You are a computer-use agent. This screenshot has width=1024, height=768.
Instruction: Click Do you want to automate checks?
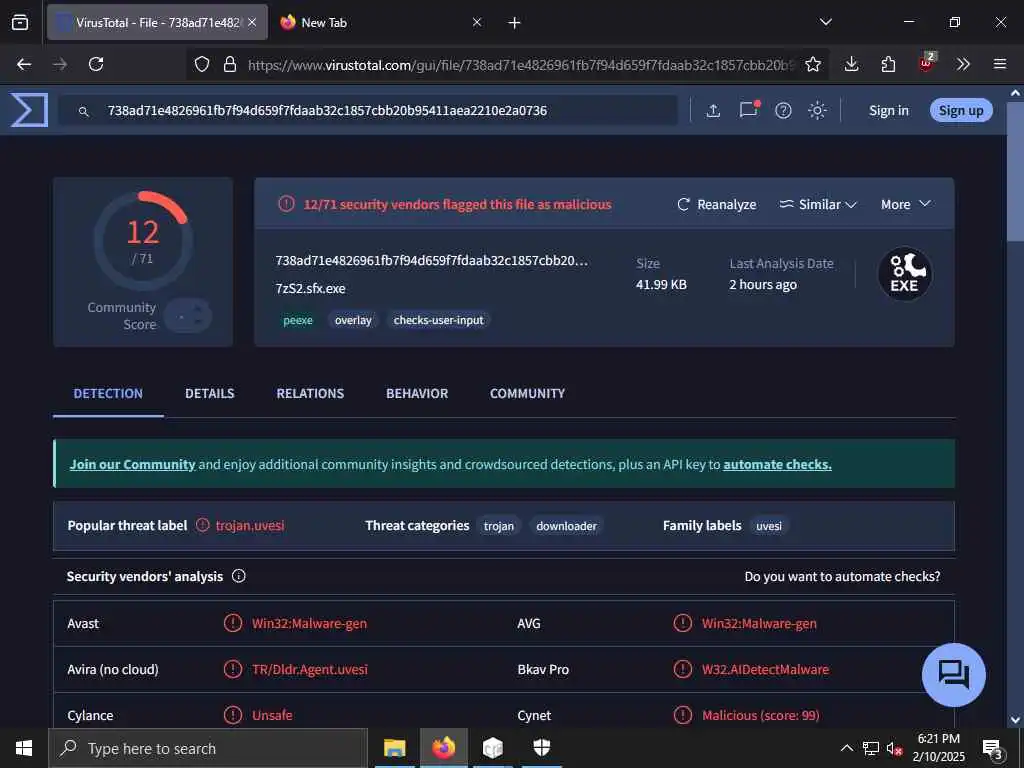tap(842, 577)
